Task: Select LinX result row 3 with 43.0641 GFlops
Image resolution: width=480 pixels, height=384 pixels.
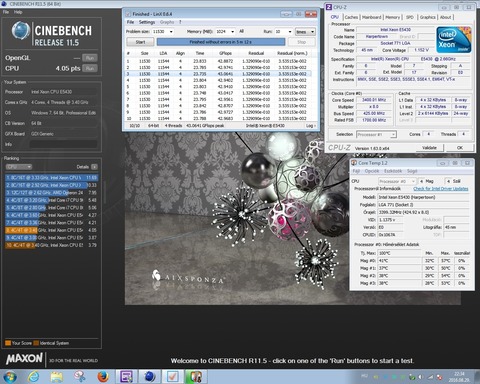Action: click(x=219, y=74)
